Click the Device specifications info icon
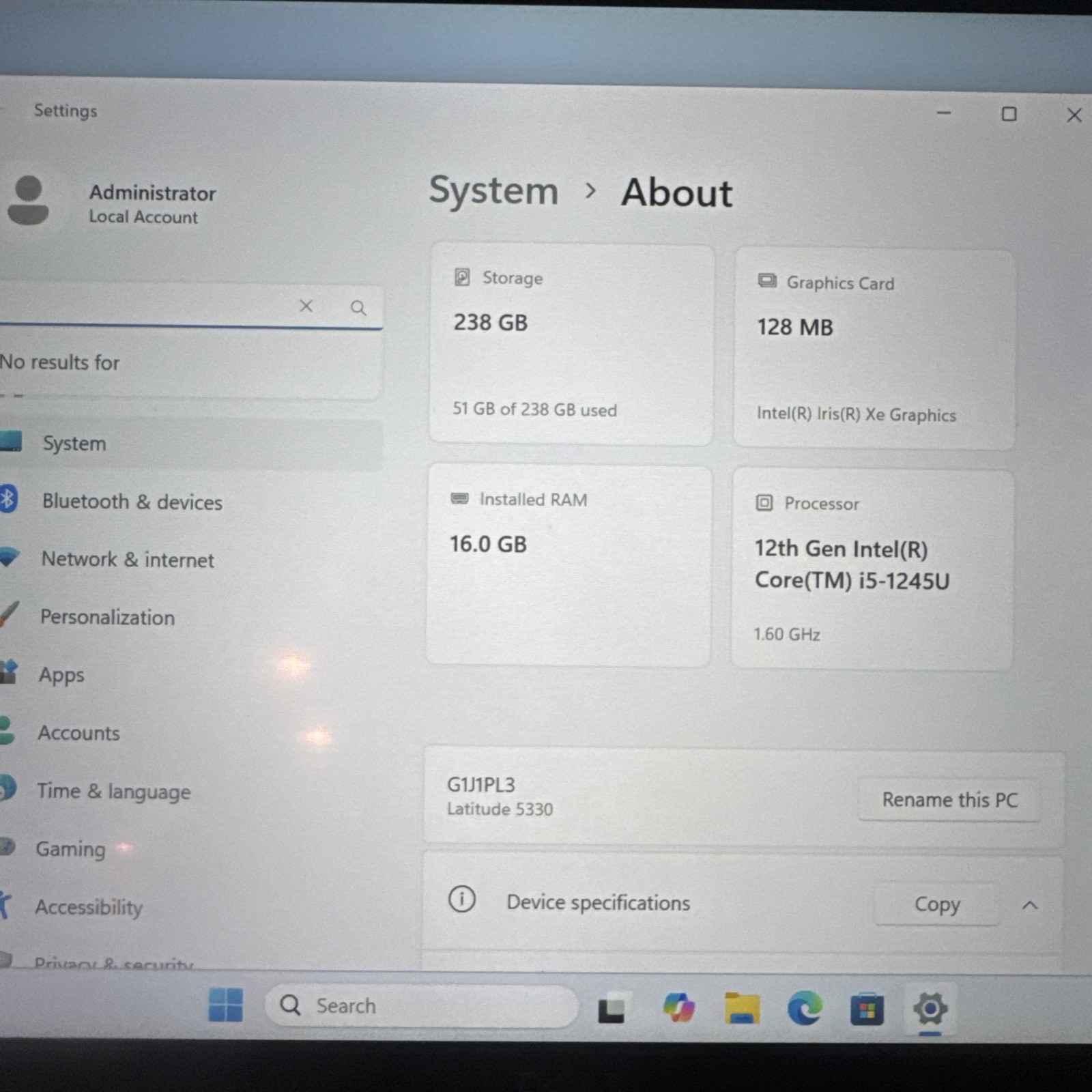The image size is (1092, 1092). click(x=461, y=900)
